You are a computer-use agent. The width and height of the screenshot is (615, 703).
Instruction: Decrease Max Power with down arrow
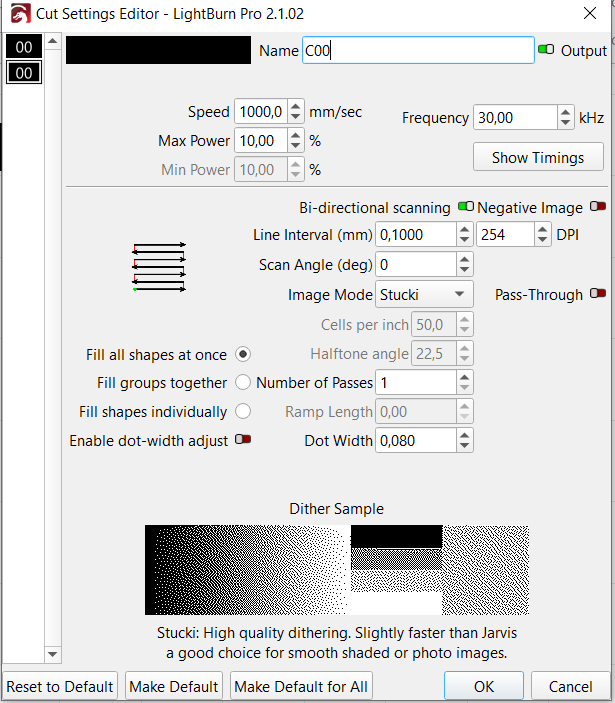pos(295,146)
